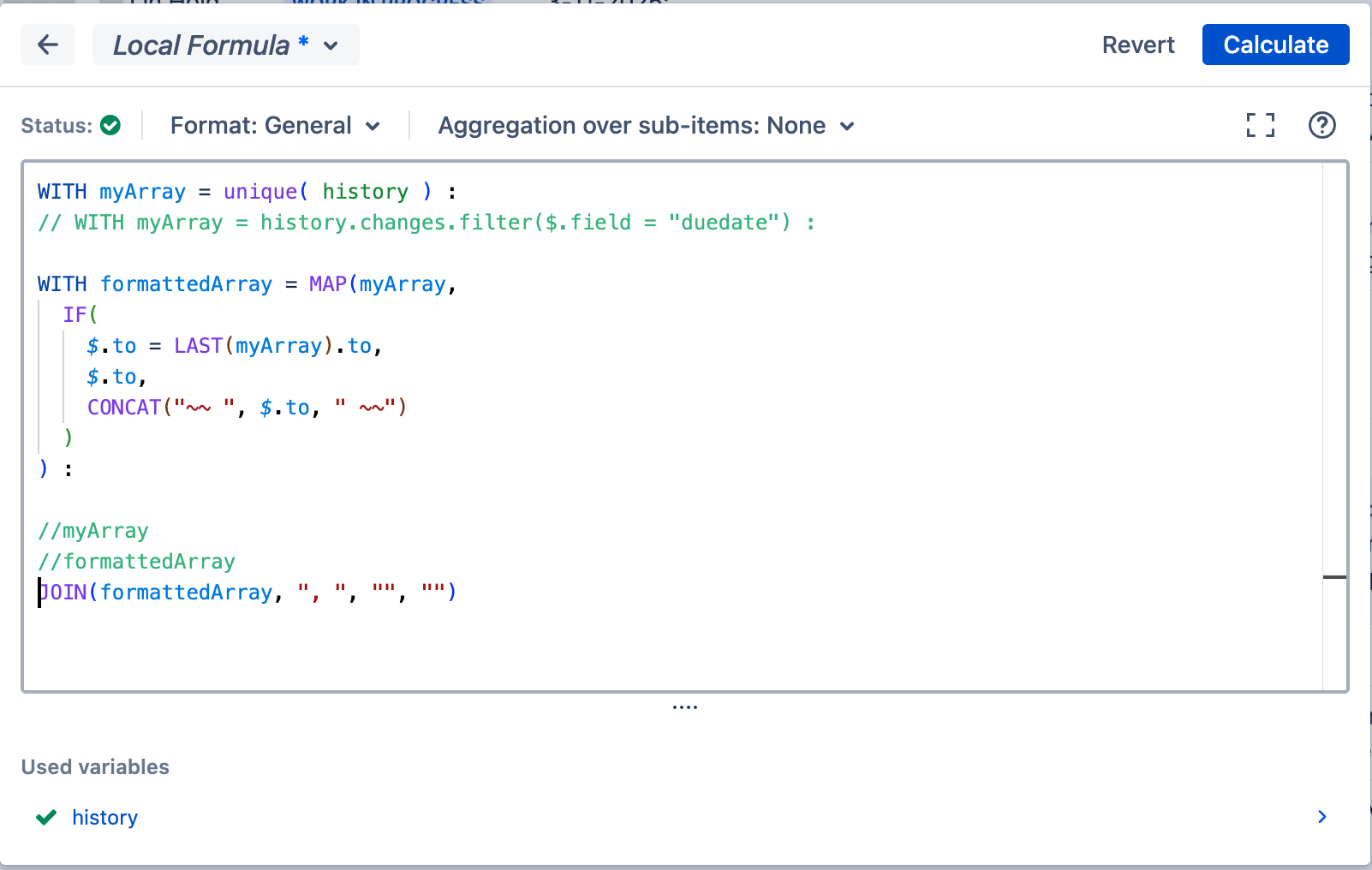Click the editor resize handle dots
This screenshot has width=1372, height=870.
pyautogui.click(x=685, y=707)
